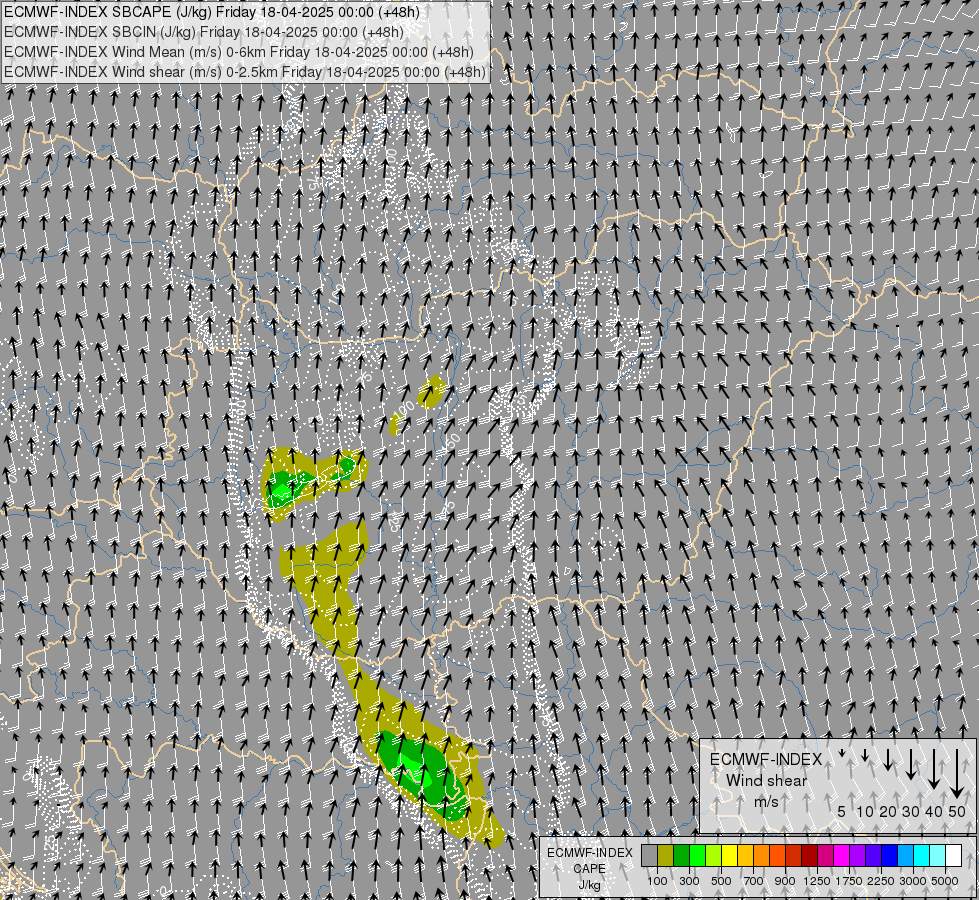979x900 pixels.
Task: Click the orange swatch right of 700 tick
Action: coord(762,855)
